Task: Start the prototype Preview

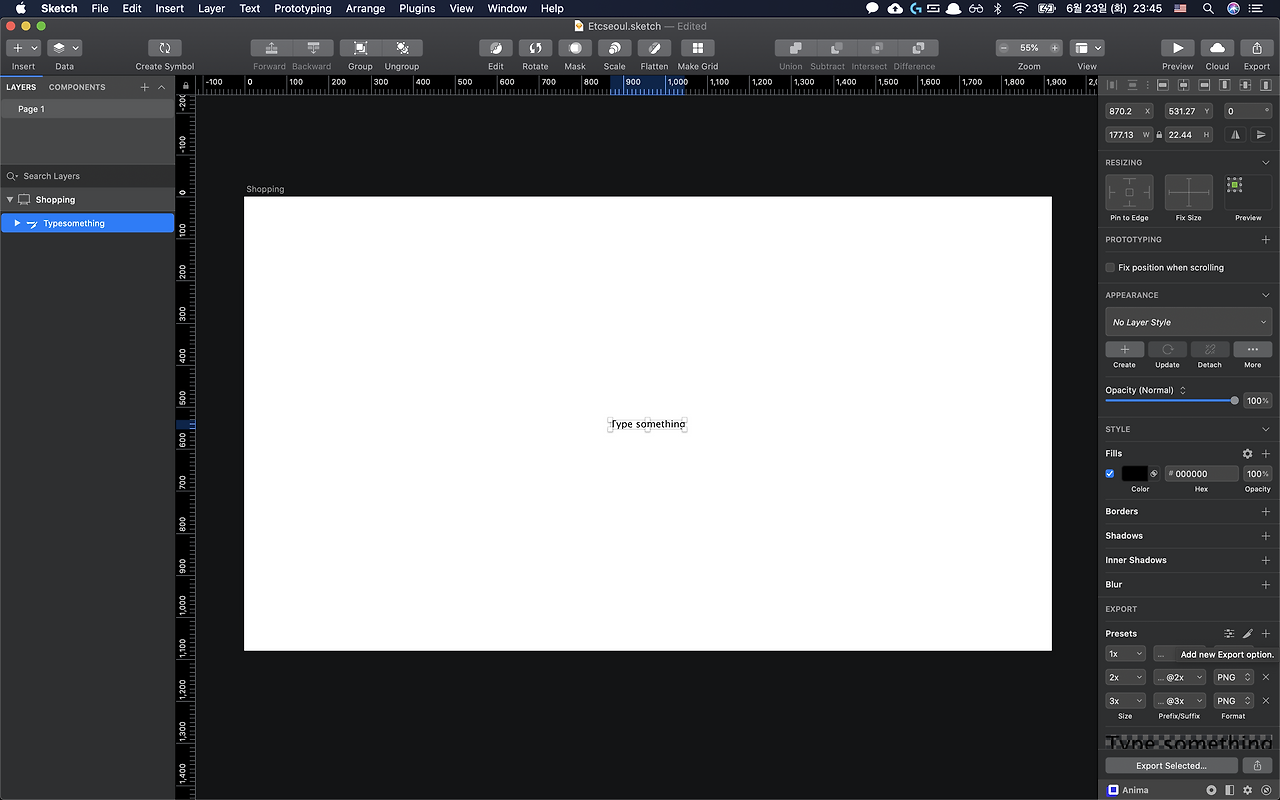Action: click(1178, 48)
